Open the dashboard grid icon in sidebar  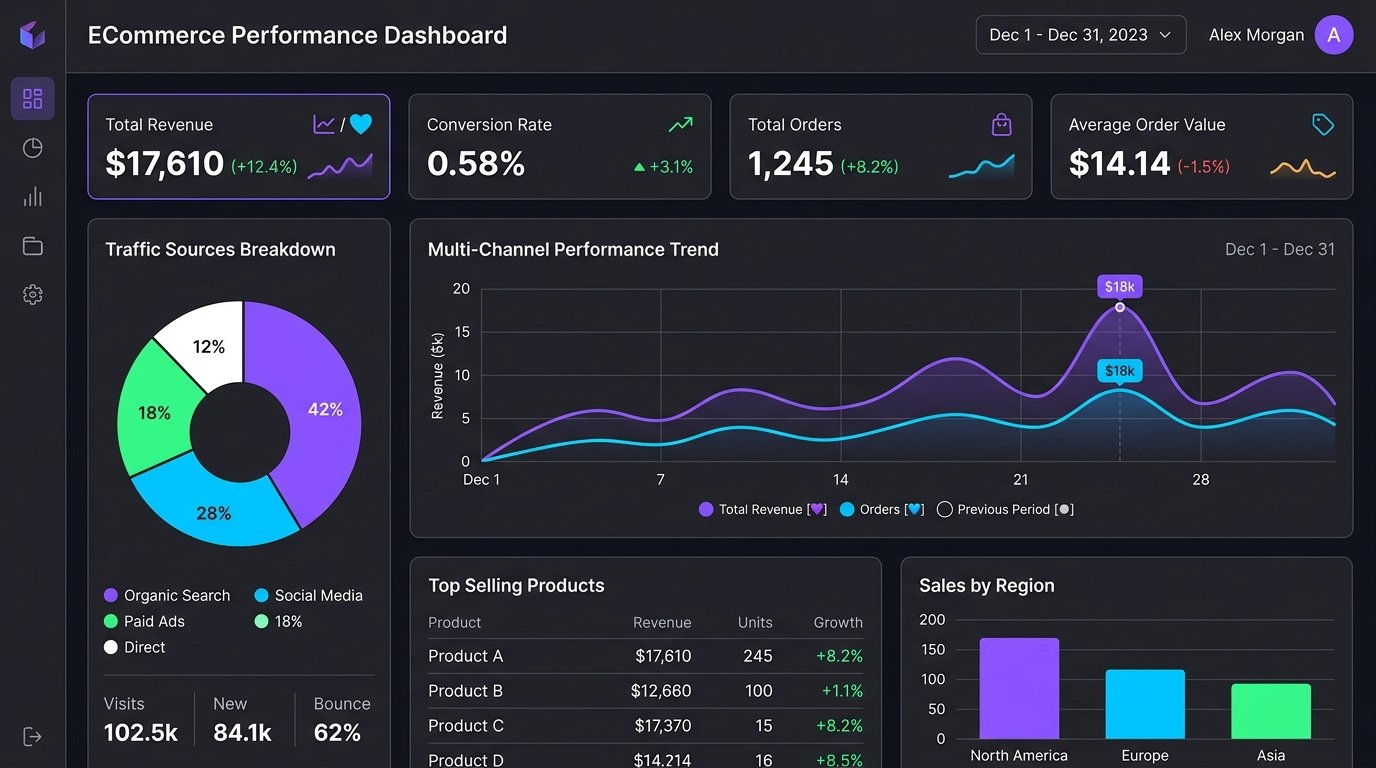pos(33,98)
